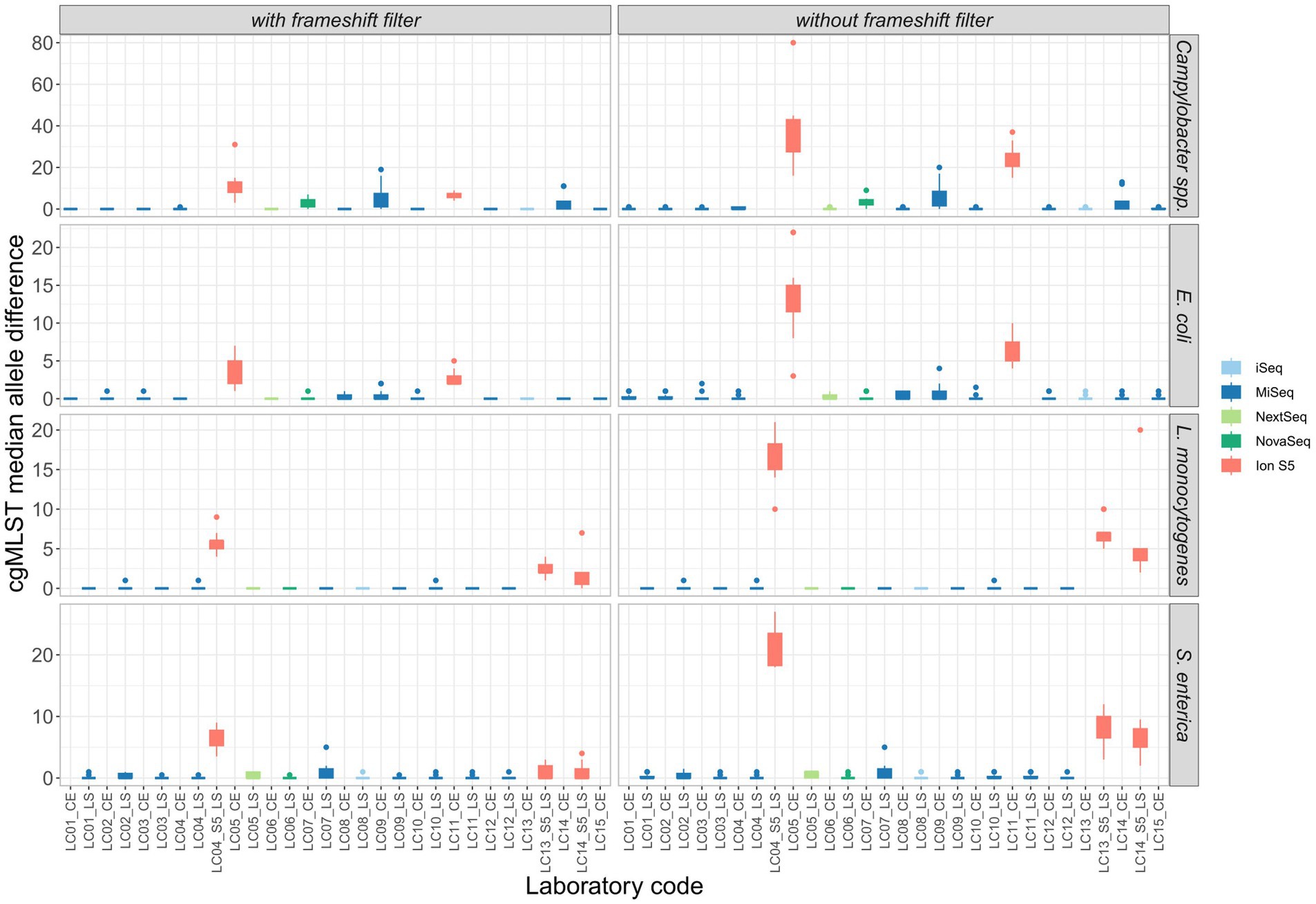
Task: Select the 'NovaSeq' legend label text
Action: coord(1282,441)
